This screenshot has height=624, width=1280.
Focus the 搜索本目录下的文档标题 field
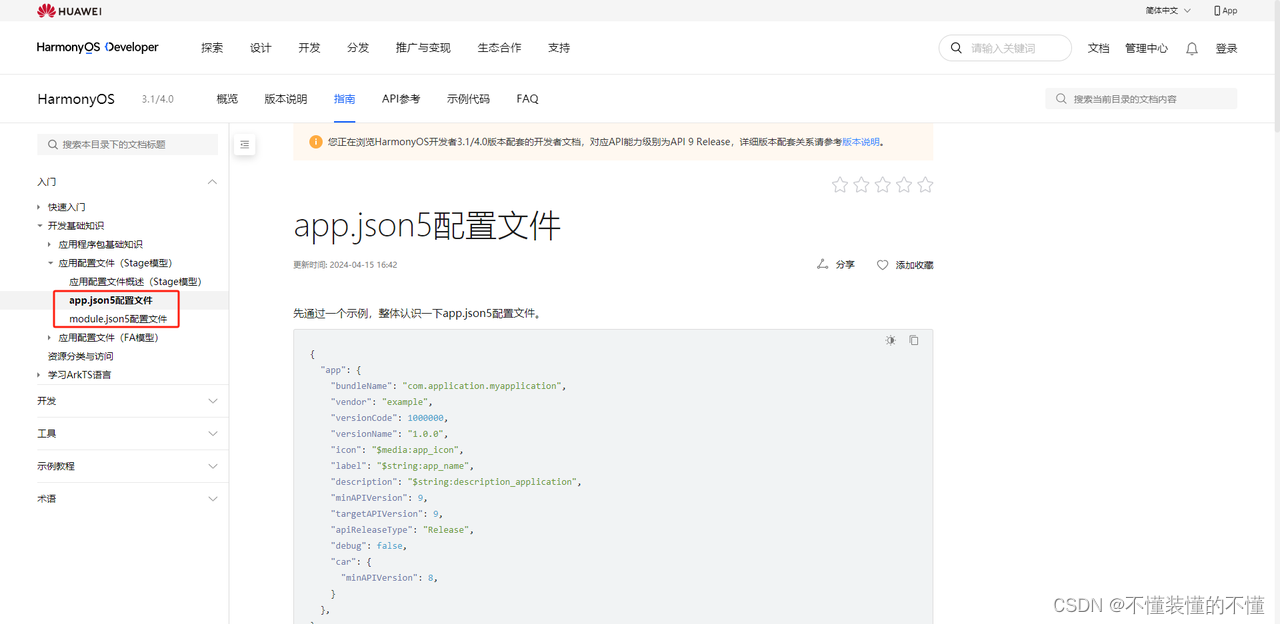(x=127, y=145)
